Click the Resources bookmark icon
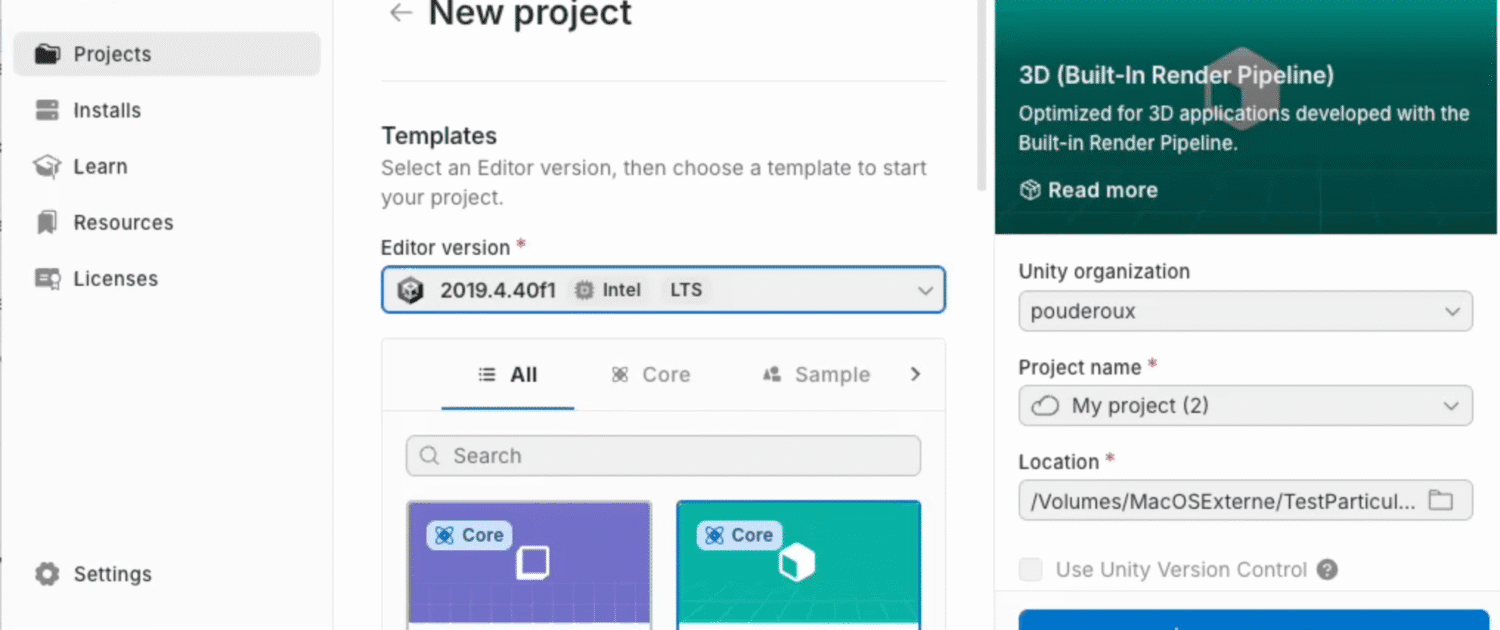The width and height of the screenshot is (1500, 630). (x=47, y=222)
